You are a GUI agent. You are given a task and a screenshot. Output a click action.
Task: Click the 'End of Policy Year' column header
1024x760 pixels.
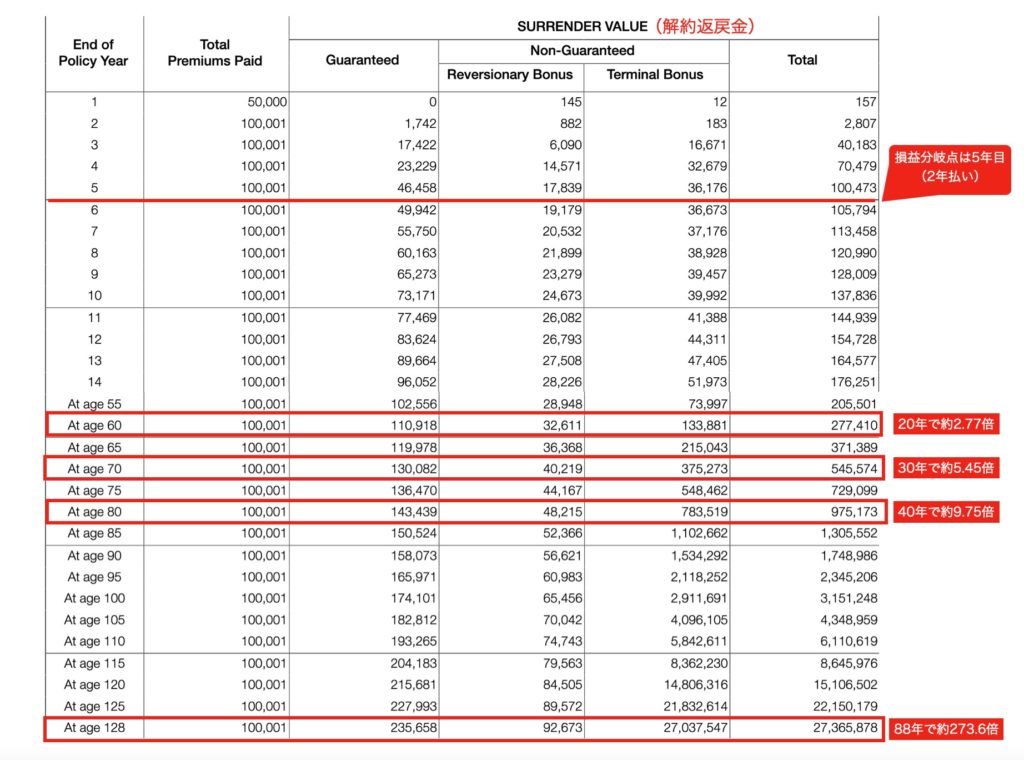93,52
